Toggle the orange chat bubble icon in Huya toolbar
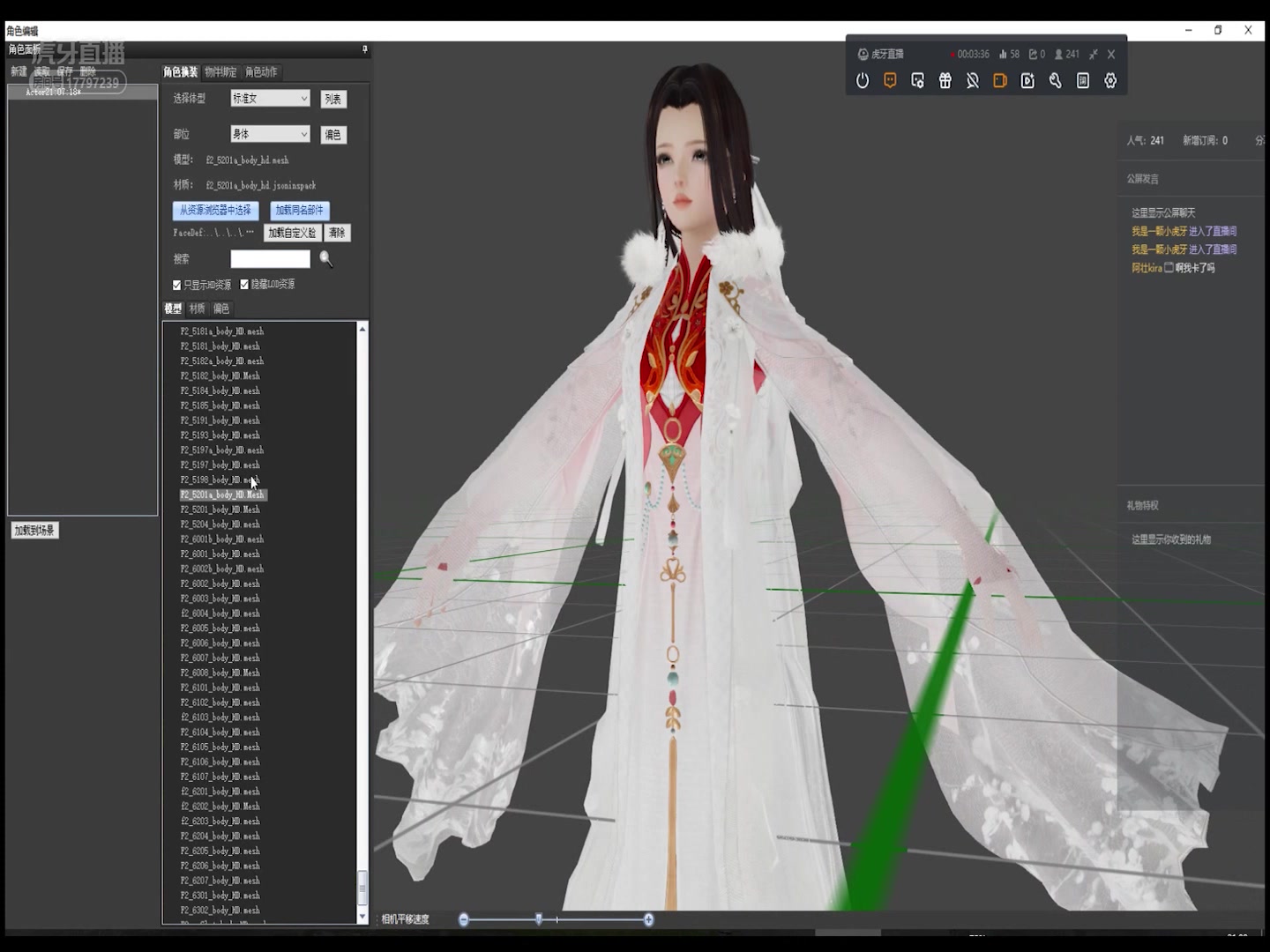Screen dimensions: 1270x952 click(890, 80)
